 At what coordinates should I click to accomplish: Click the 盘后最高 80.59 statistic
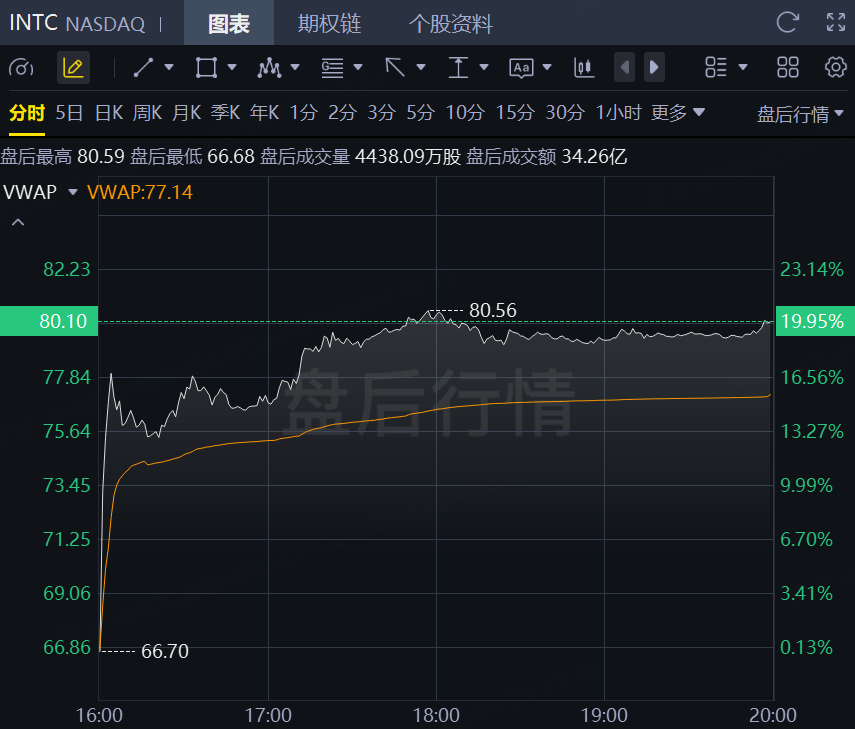tap(63, 156)
